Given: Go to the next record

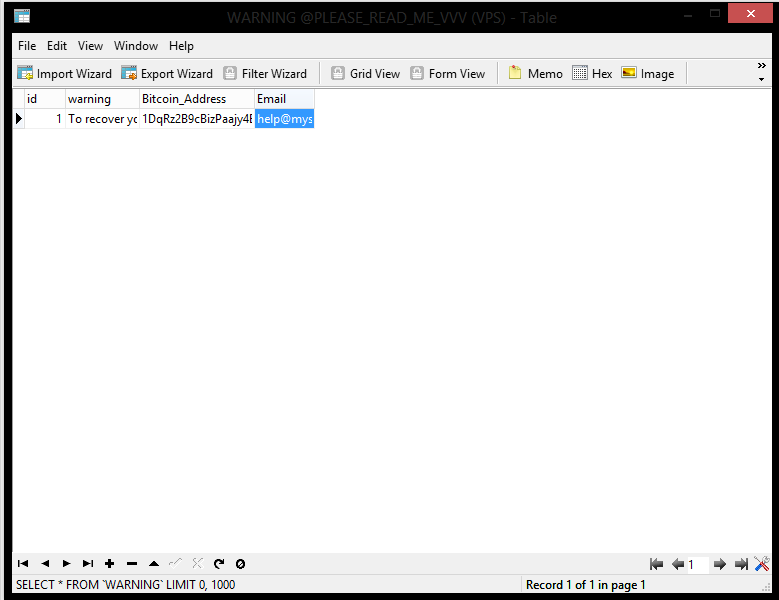Looking at the screenshot, I should [66, 564].
